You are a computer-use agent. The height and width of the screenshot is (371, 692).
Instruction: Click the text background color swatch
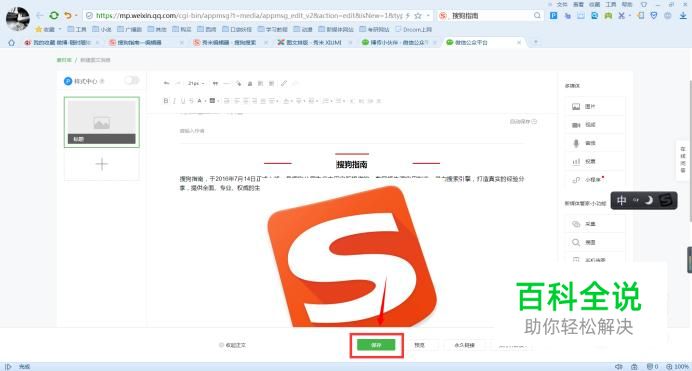(x=212, y=101)
